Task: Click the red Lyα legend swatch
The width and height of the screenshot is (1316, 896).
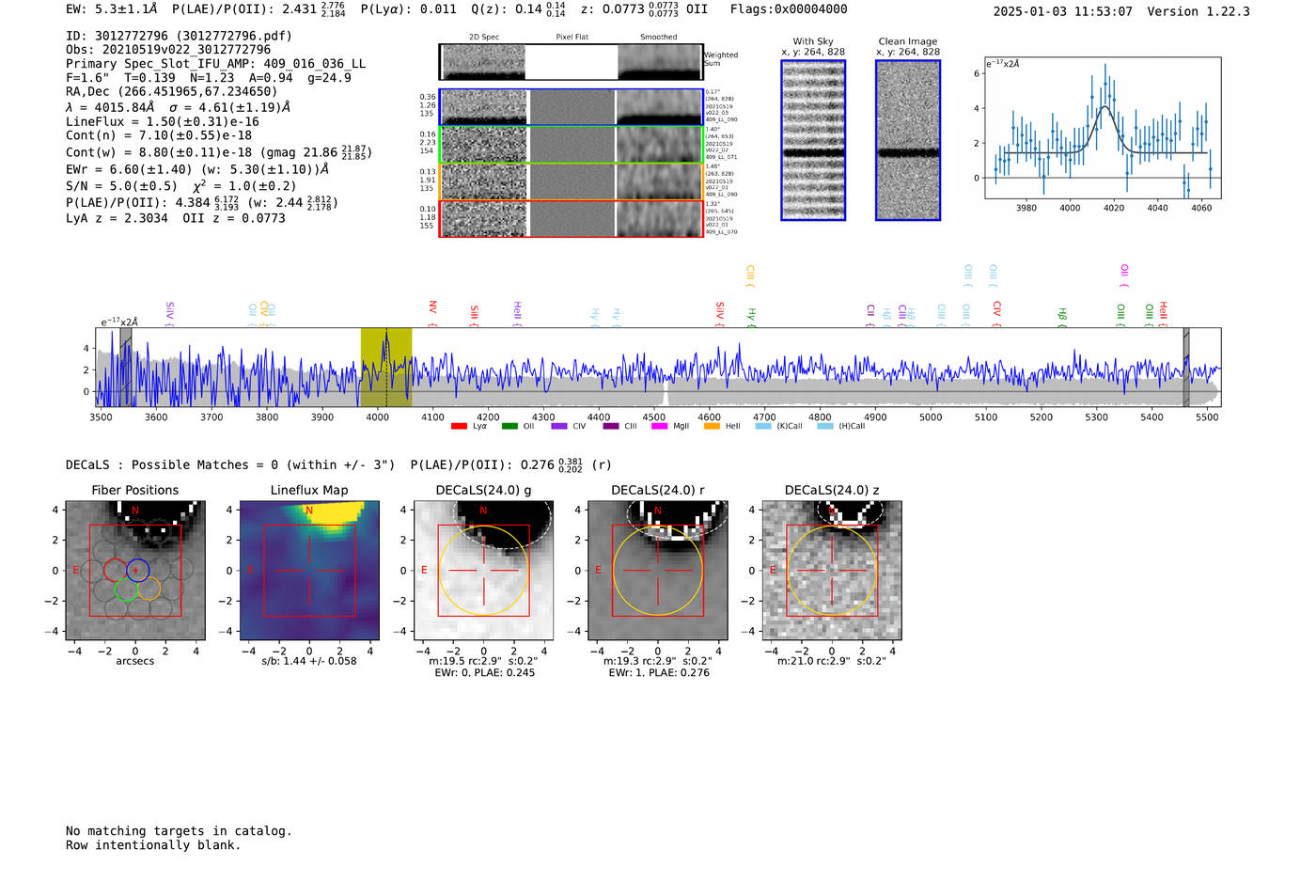Action: pyautogui.click(x=459, y=426)
